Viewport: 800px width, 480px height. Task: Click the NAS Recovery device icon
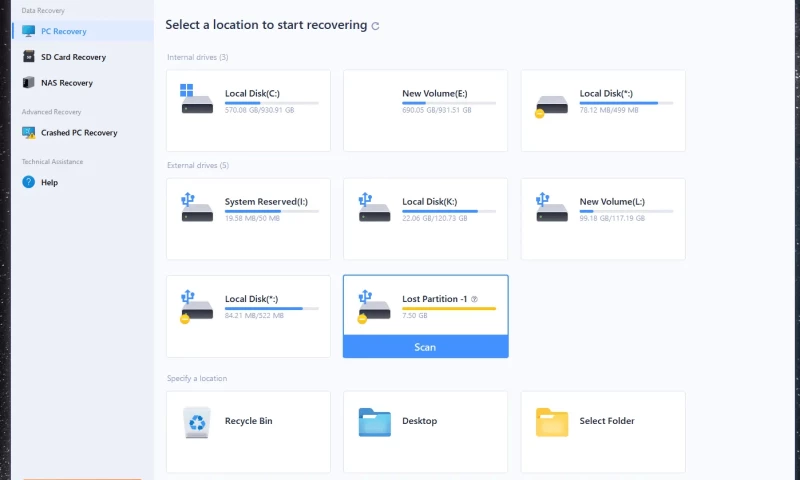(29, 82)
